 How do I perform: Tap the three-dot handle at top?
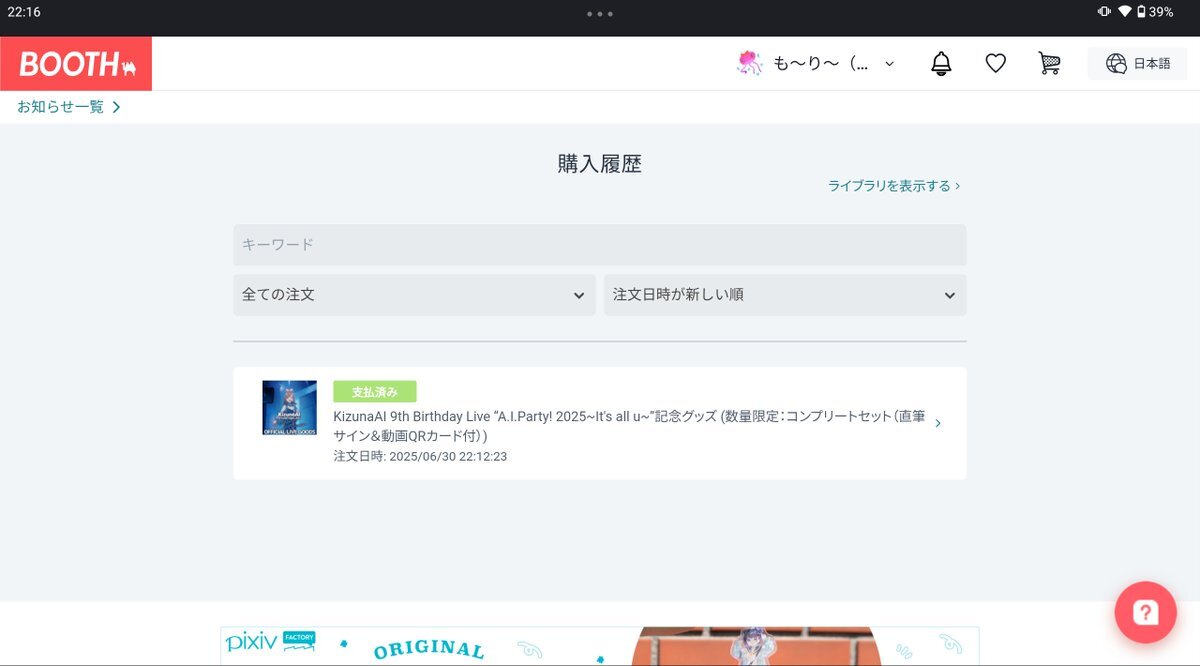tap(600, 14)
